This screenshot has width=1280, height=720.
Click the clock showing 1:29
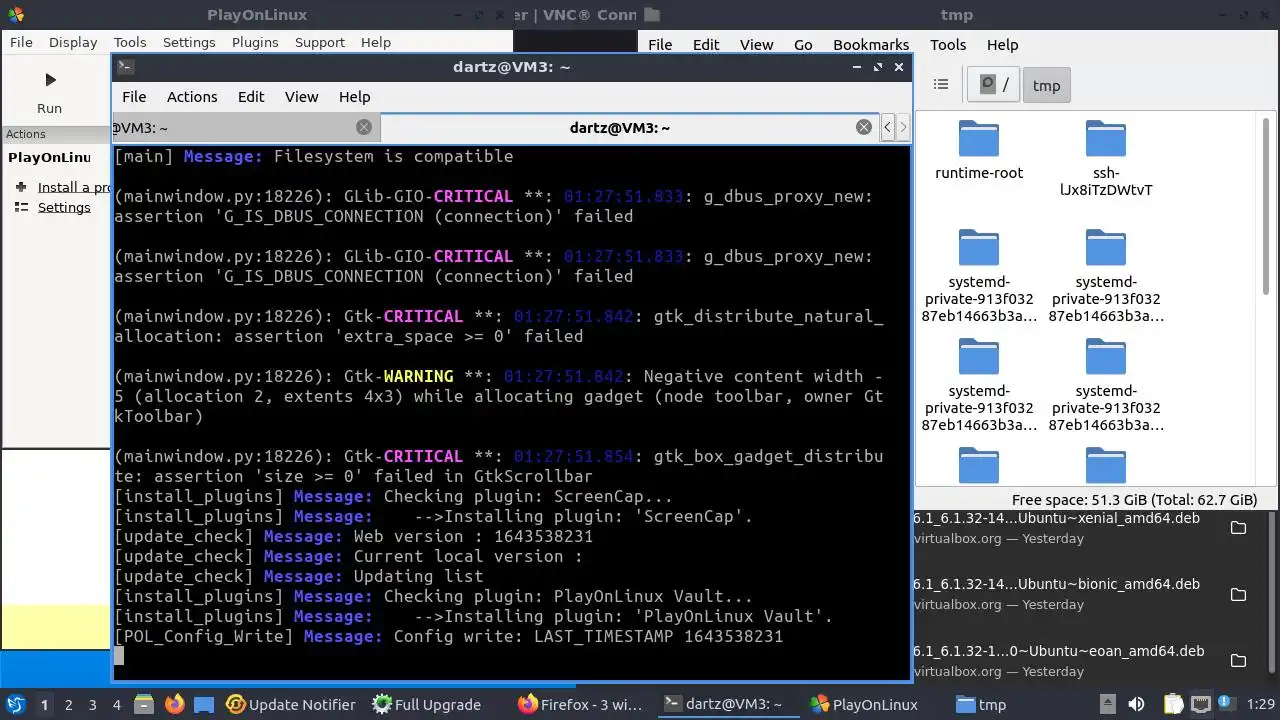point(1260,704)
